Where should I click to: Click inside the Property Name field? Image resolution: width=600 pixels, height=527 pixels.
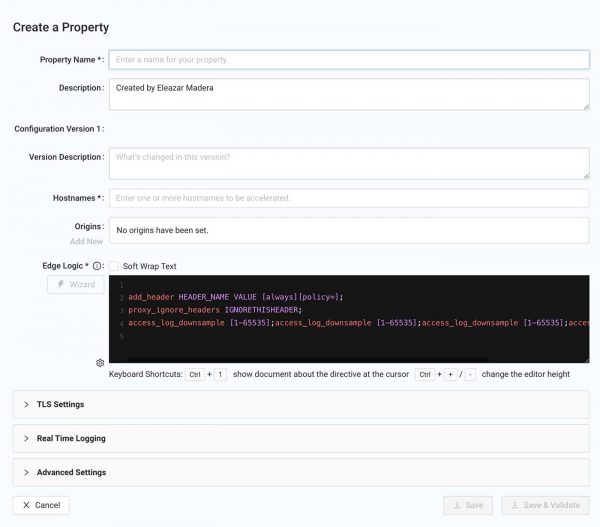point(349,60)
